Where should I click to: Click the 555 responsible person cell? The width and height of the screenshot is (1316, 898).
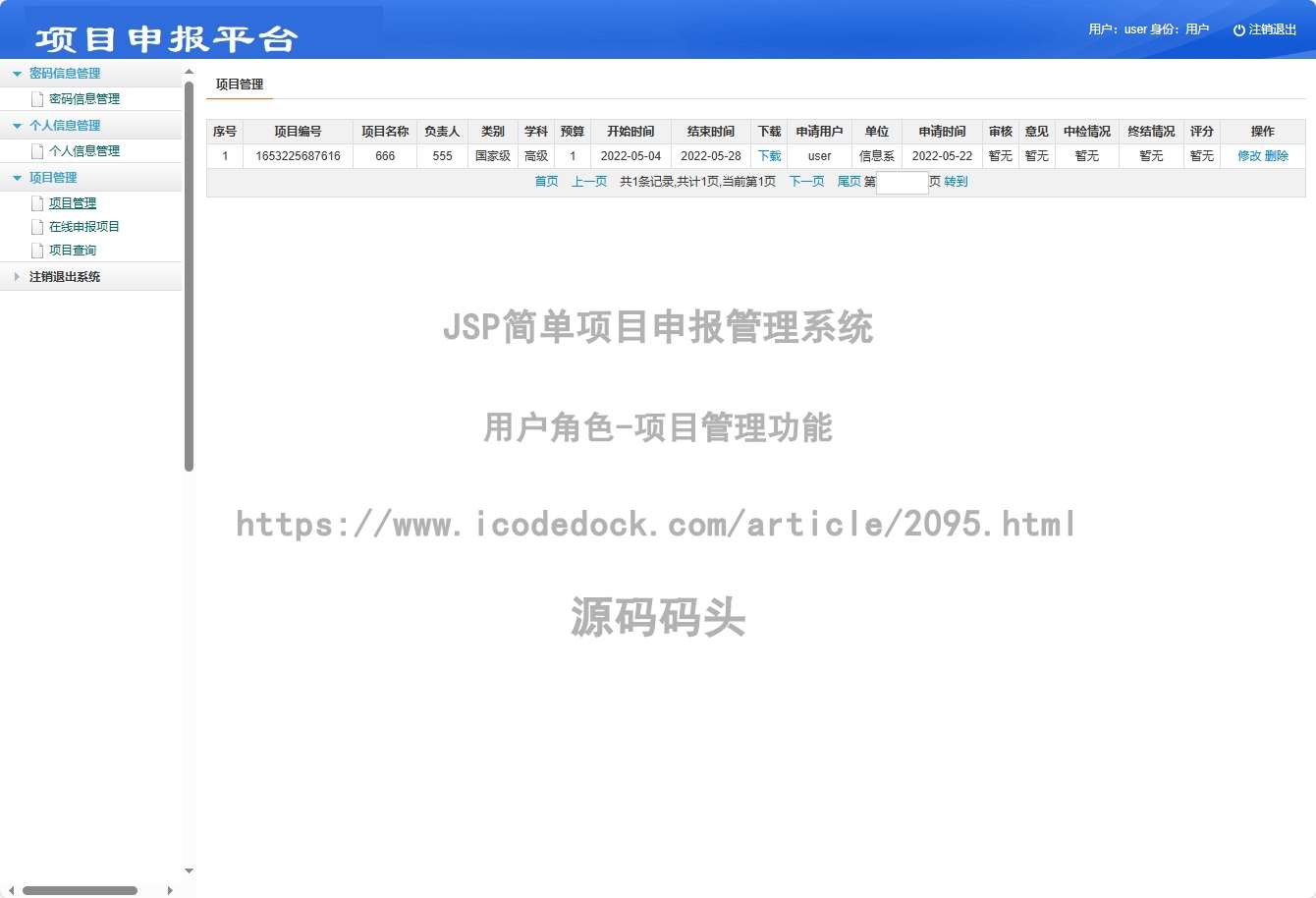point(442,155)
